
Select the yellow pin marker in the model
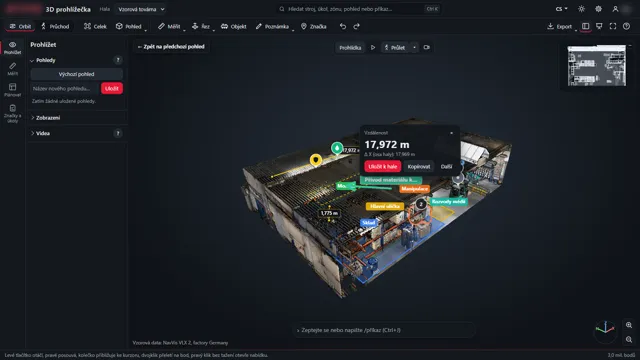[316, 160]
